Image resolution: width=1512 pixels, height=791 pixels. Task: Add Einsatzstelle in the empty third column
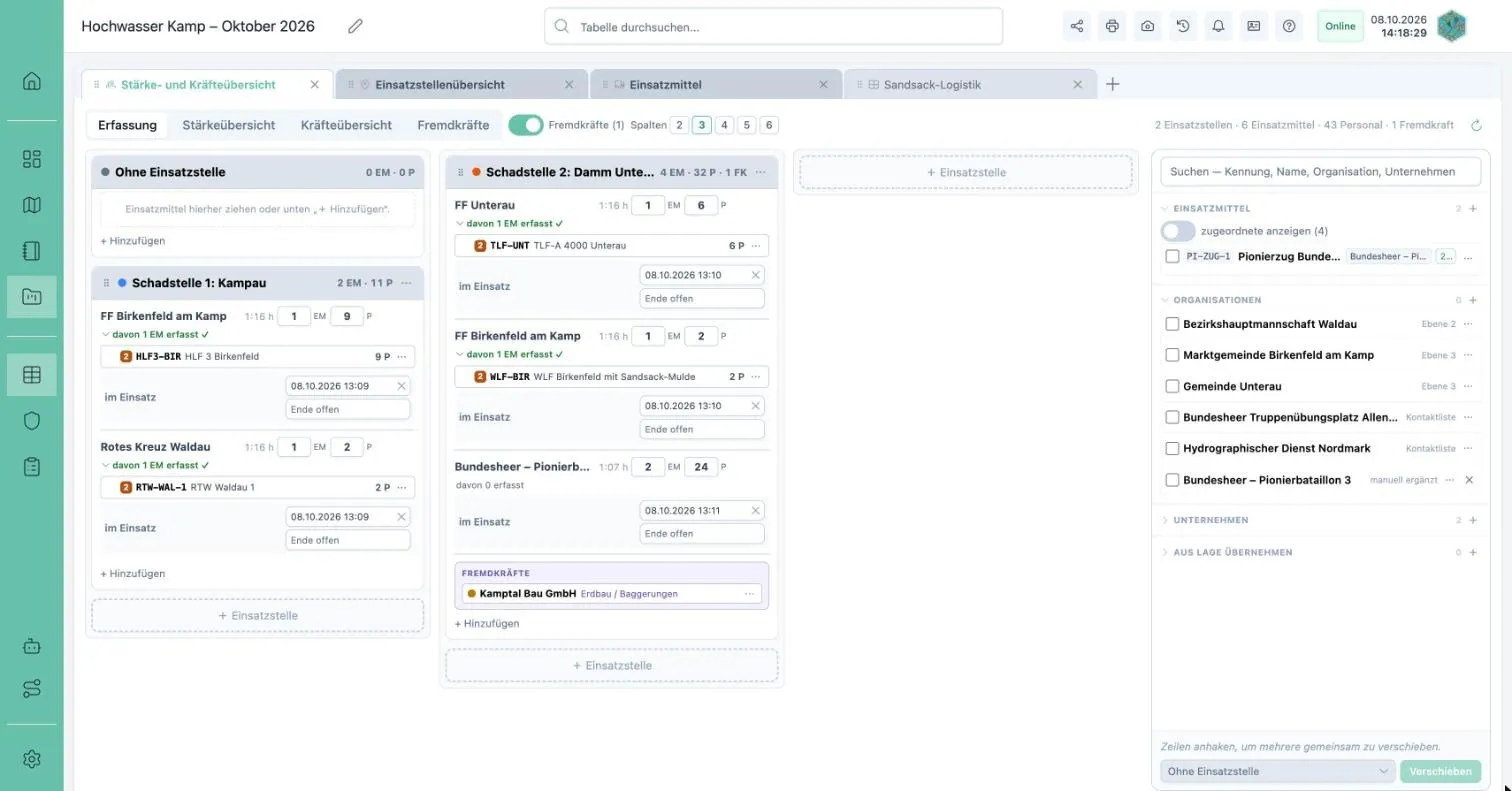click(x=966, y=172)
